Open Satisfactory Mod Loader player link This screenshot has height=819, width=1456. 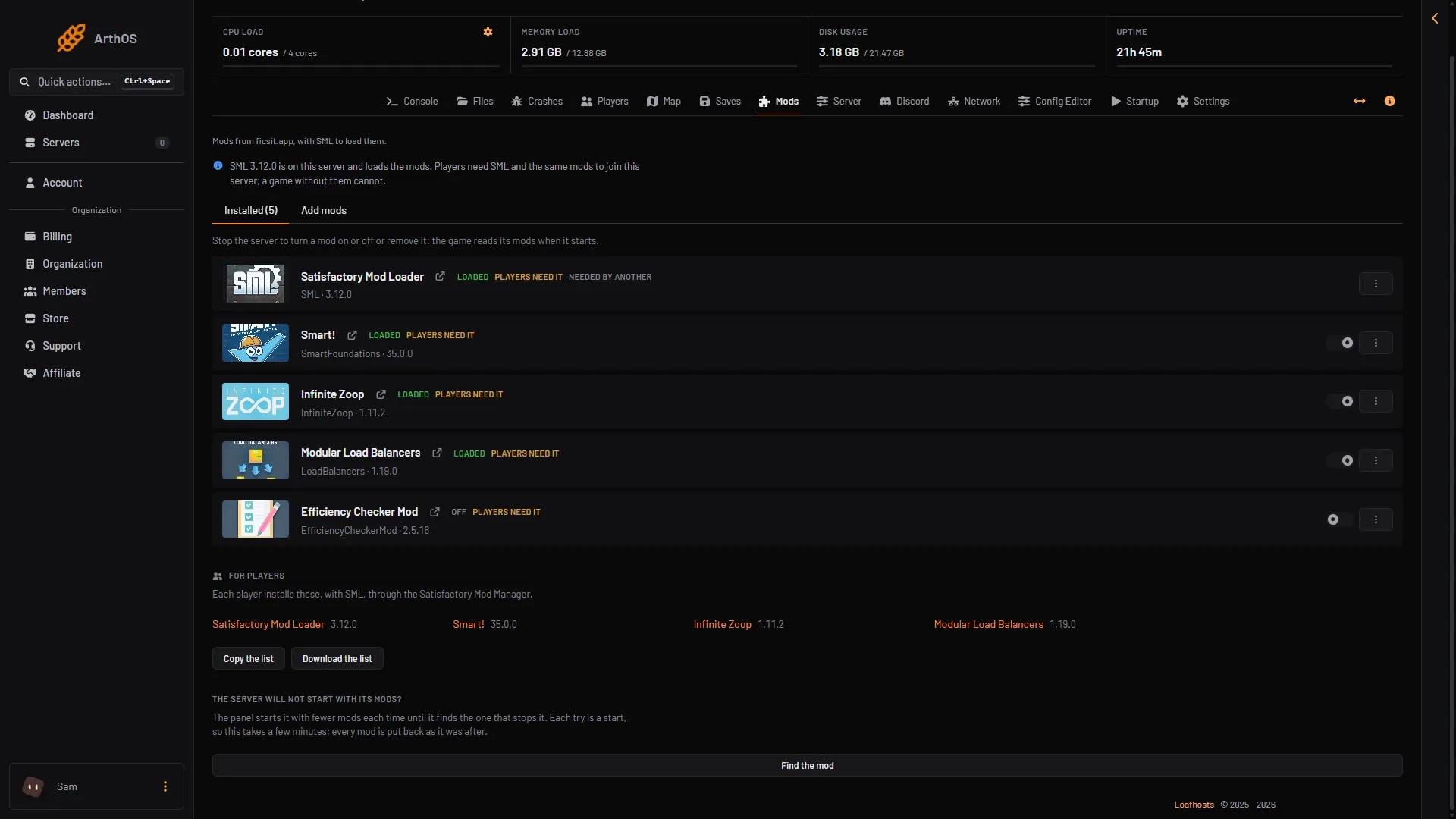pos(268,624)
